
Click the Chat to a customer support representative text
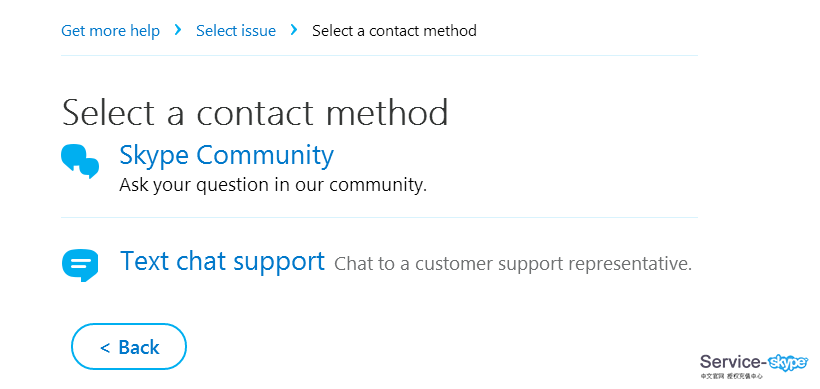[513, 264]
